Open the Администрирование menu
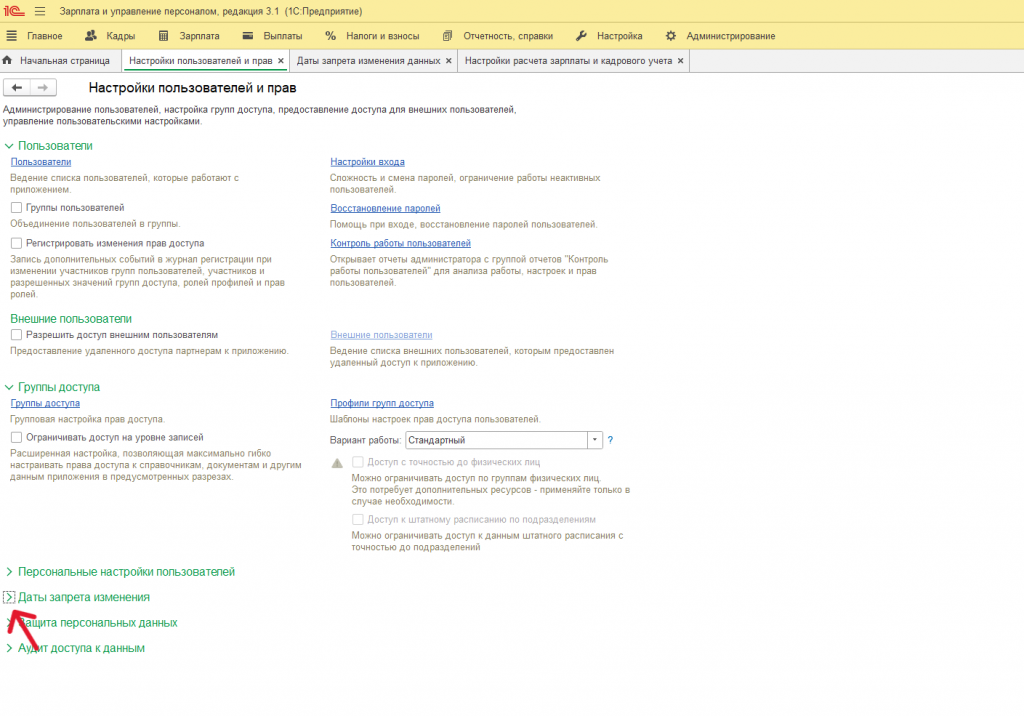 [720, 36]
